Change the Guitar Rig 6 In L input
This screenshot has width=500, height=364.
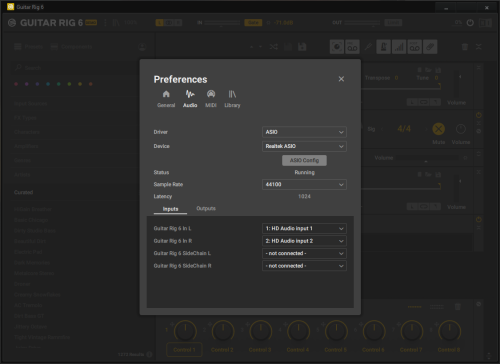click(x=304, y=228)
